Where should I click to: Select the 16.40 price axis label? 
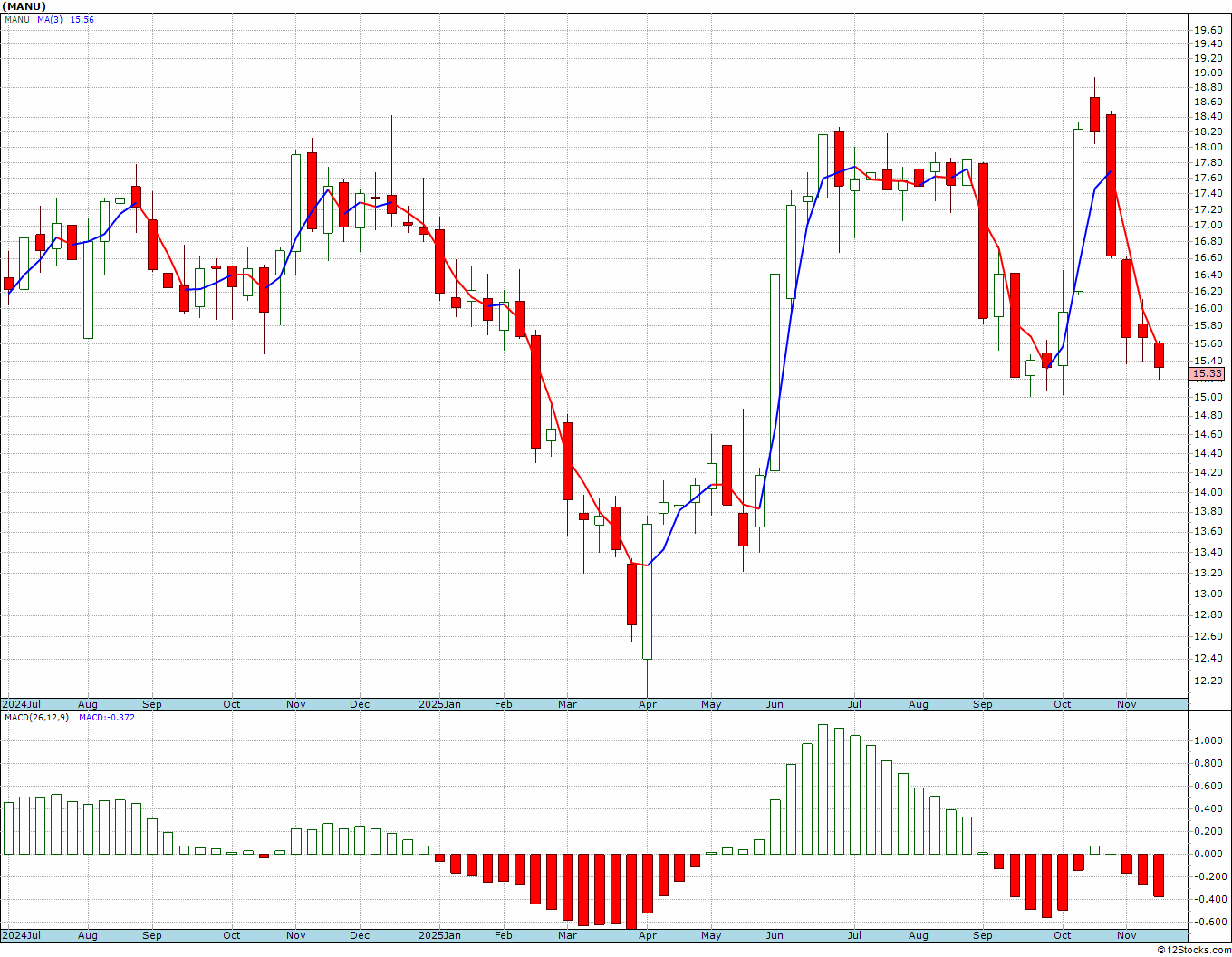1208,275
